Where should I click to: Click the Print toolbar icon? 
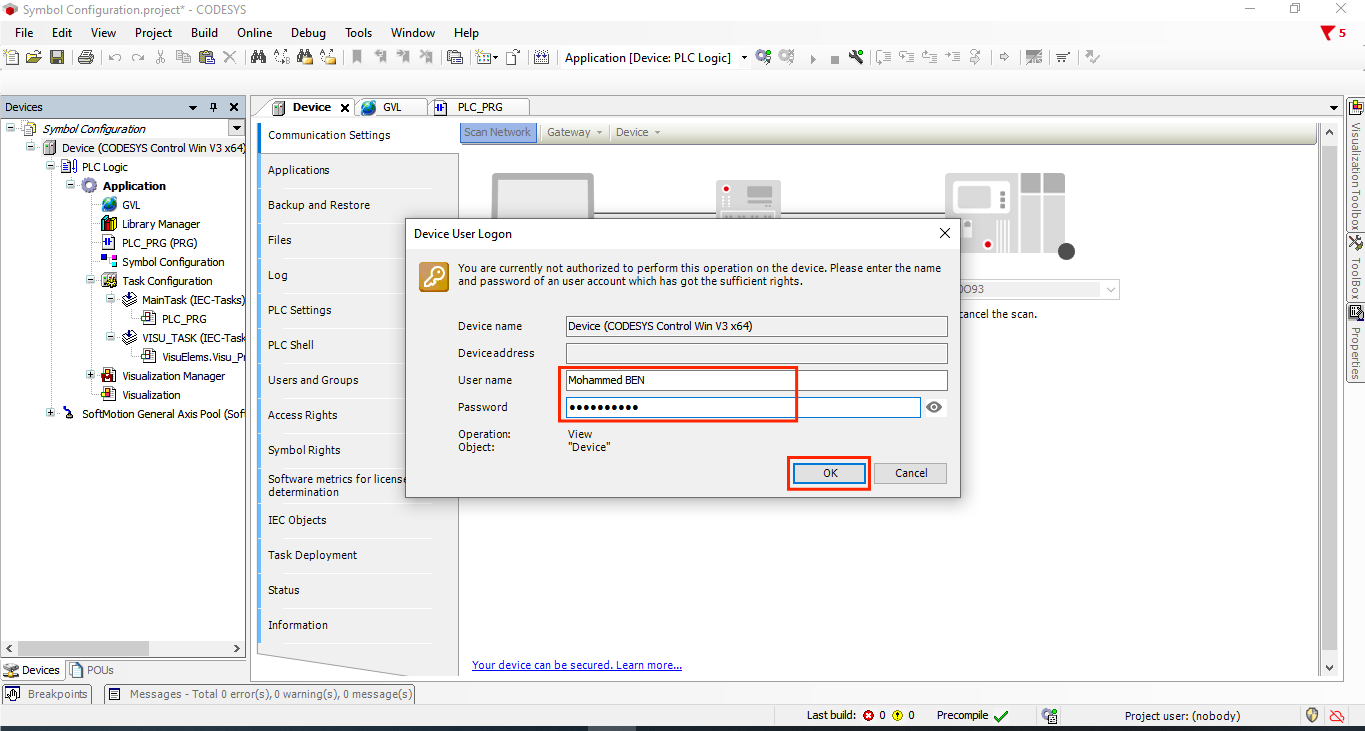86,58
